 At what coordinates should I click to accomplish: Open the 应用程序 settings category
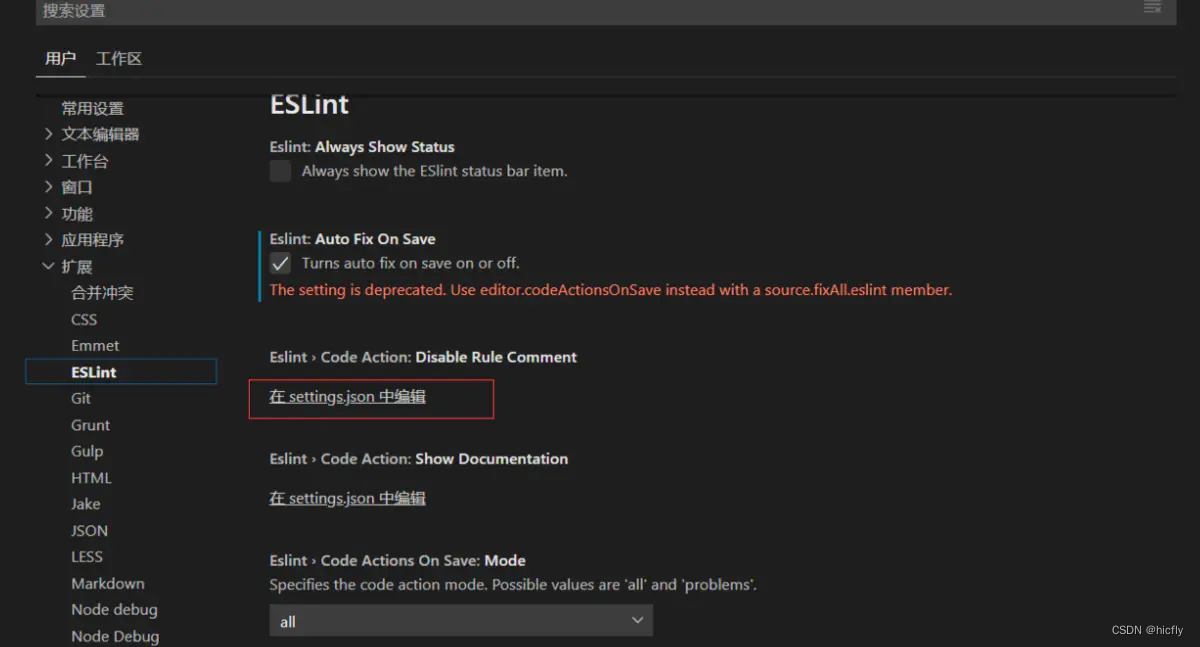coord(93,240)
